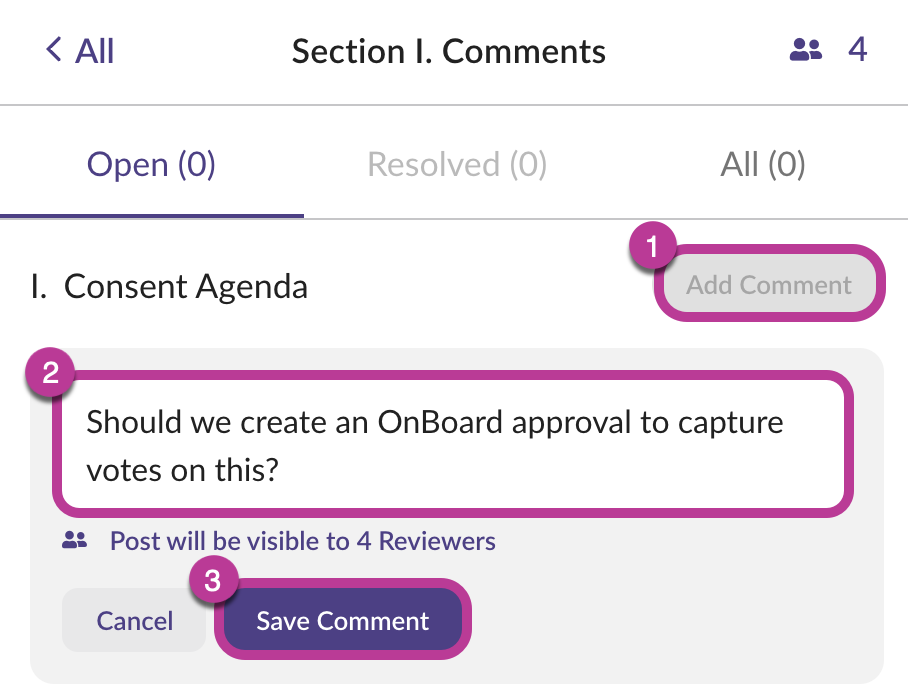Click the step 1 badge marker
908x700 pixels.
tap(652, 247)
